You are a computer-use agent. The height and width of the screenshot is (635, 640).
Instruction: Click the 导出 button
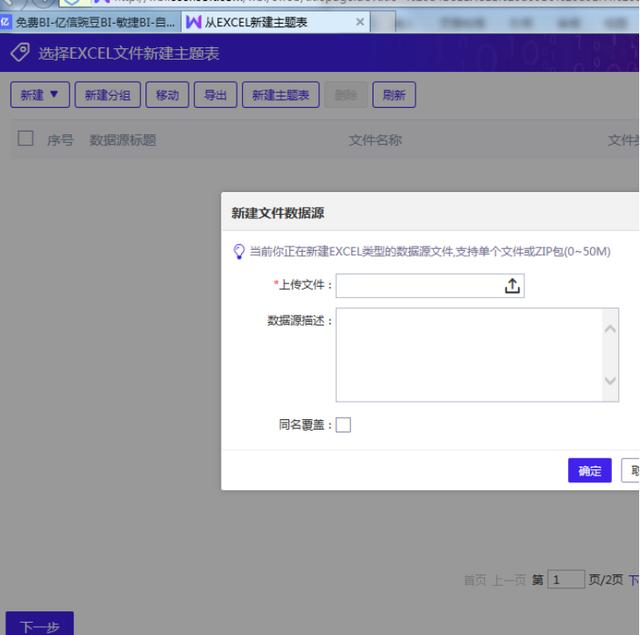(x=215, y=95)
